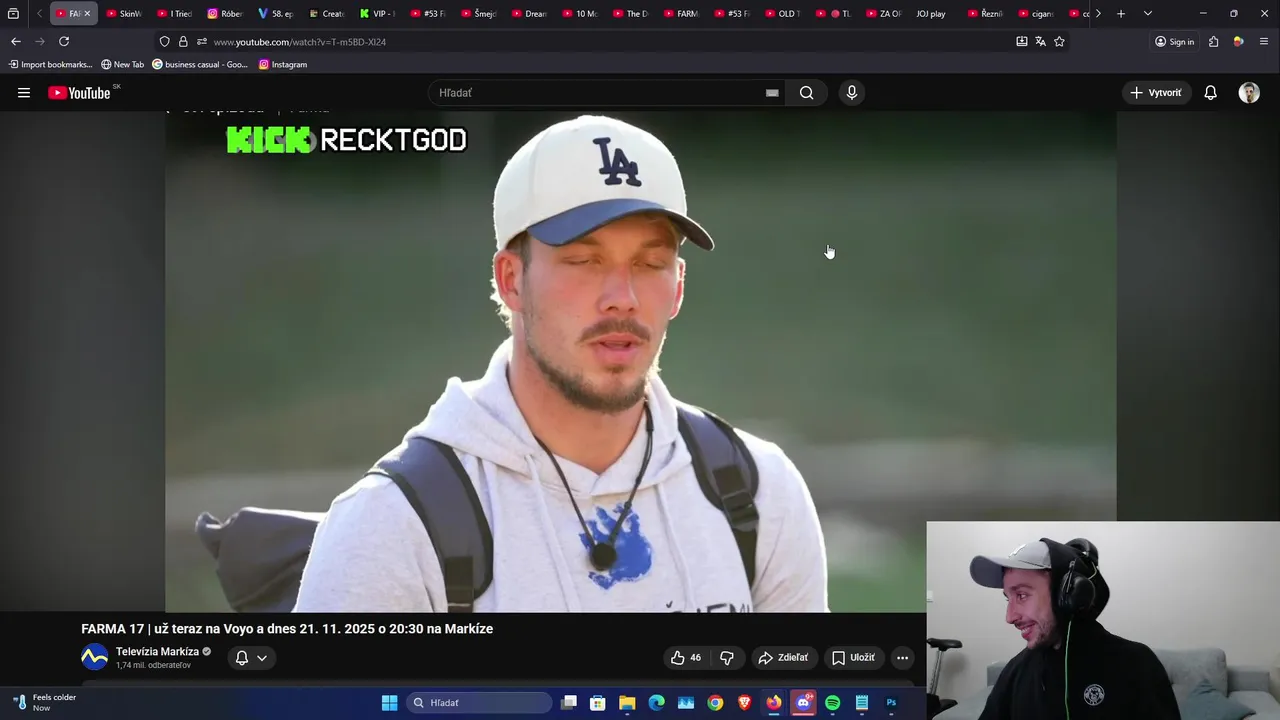Open File Explorer from the taskbar
The height and width of the screenshot is (720, 1280).
[x=627, y=703]
